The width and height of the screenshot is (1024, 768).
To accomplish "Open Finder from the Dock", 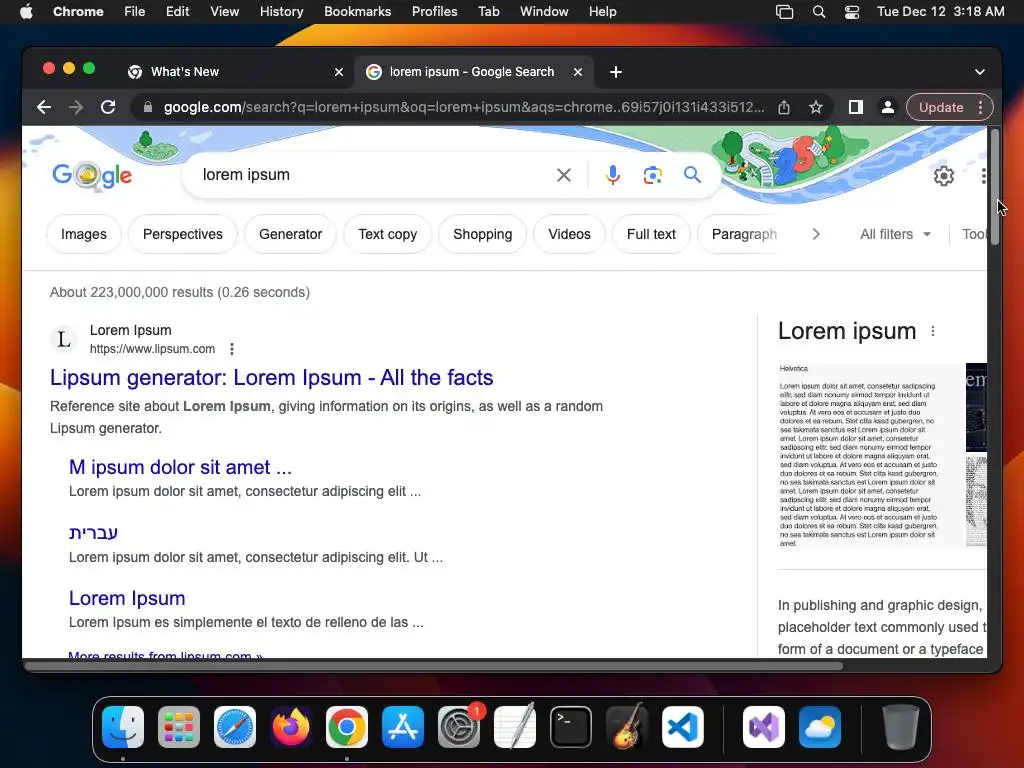I will click(x=123, y=727).
